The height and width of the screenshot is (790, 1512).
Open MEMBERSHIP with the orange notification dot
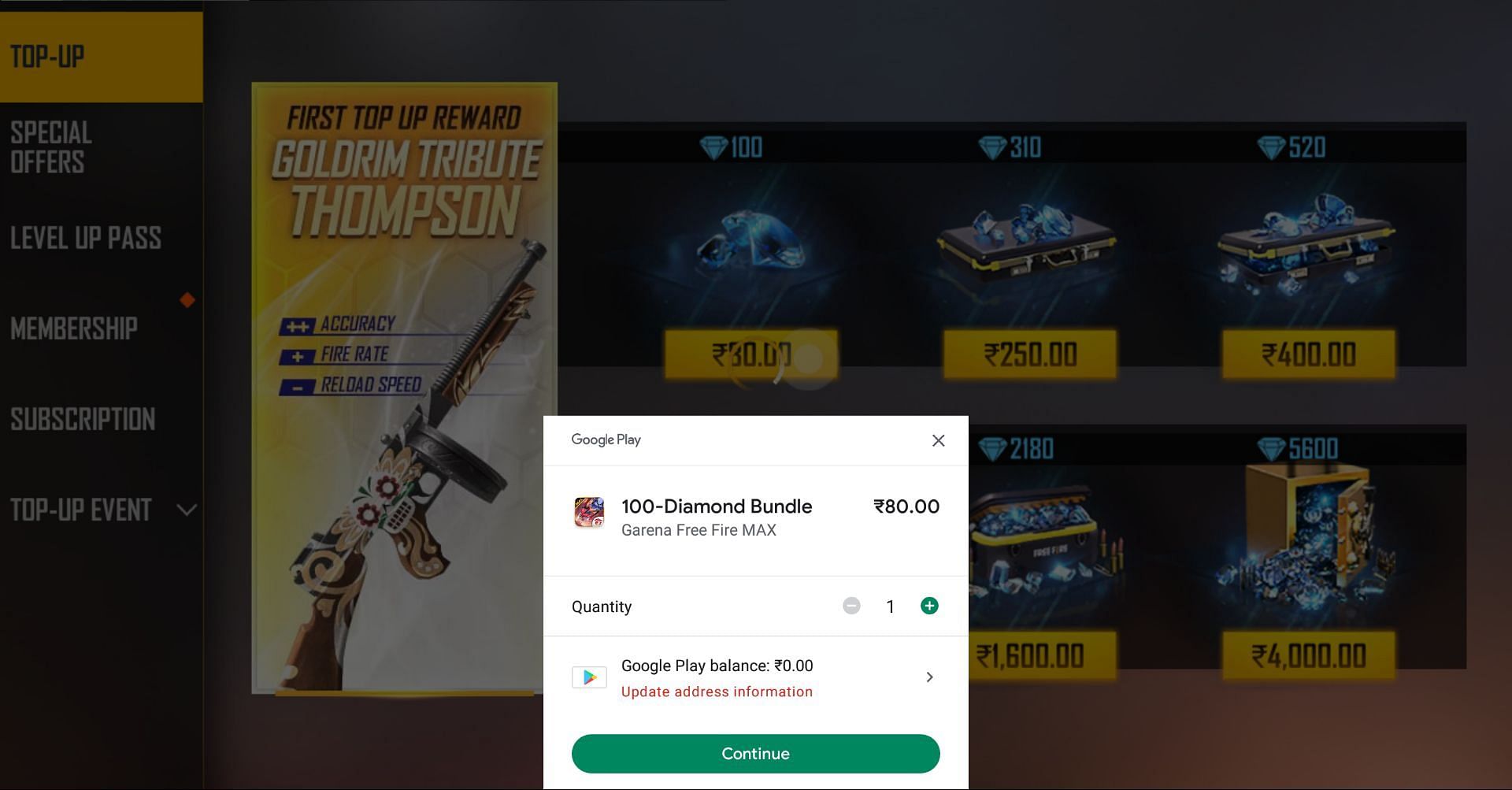click(74, 328)
